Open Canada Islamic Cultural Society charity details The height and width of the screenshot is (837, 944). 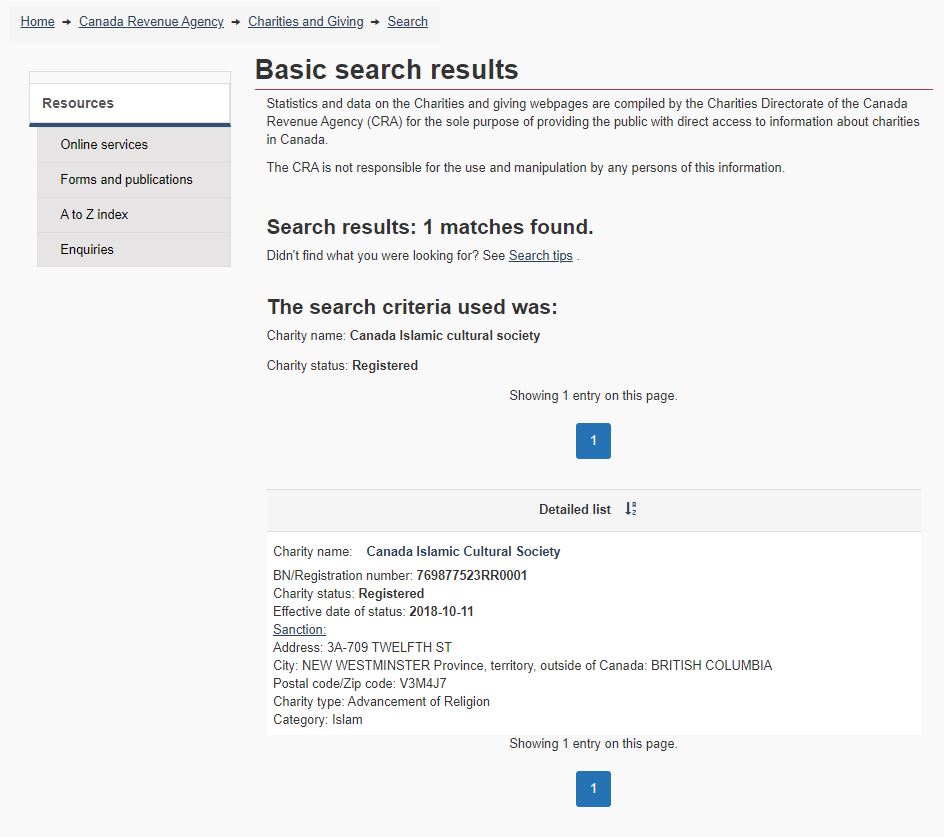[463, 551]
